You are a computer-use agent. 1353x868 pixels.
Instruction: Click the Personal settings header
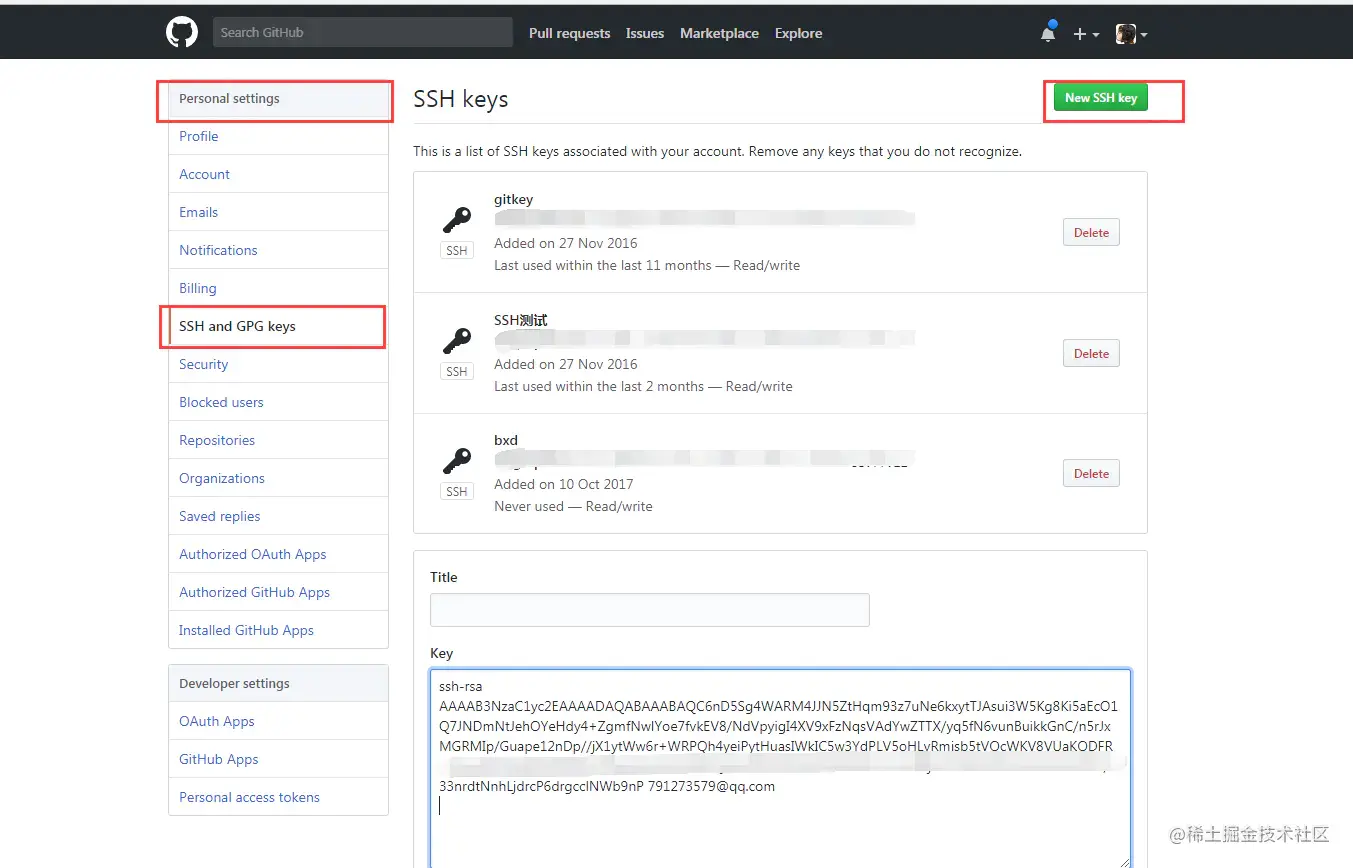click(278, 99)
